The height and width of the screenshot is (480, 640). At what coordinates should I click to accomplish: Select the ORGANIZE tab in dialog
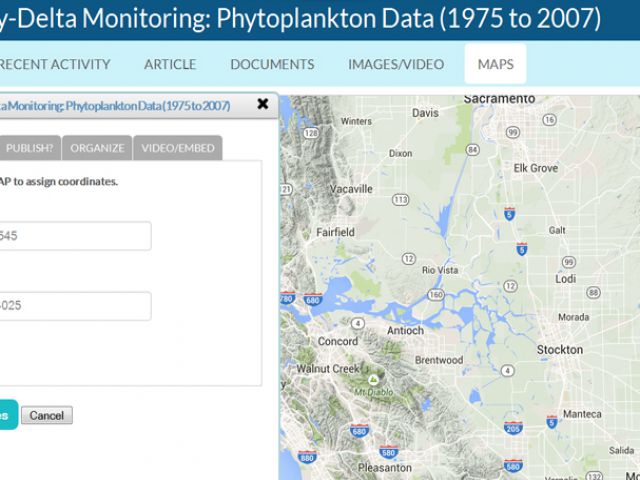pos(97,148)
